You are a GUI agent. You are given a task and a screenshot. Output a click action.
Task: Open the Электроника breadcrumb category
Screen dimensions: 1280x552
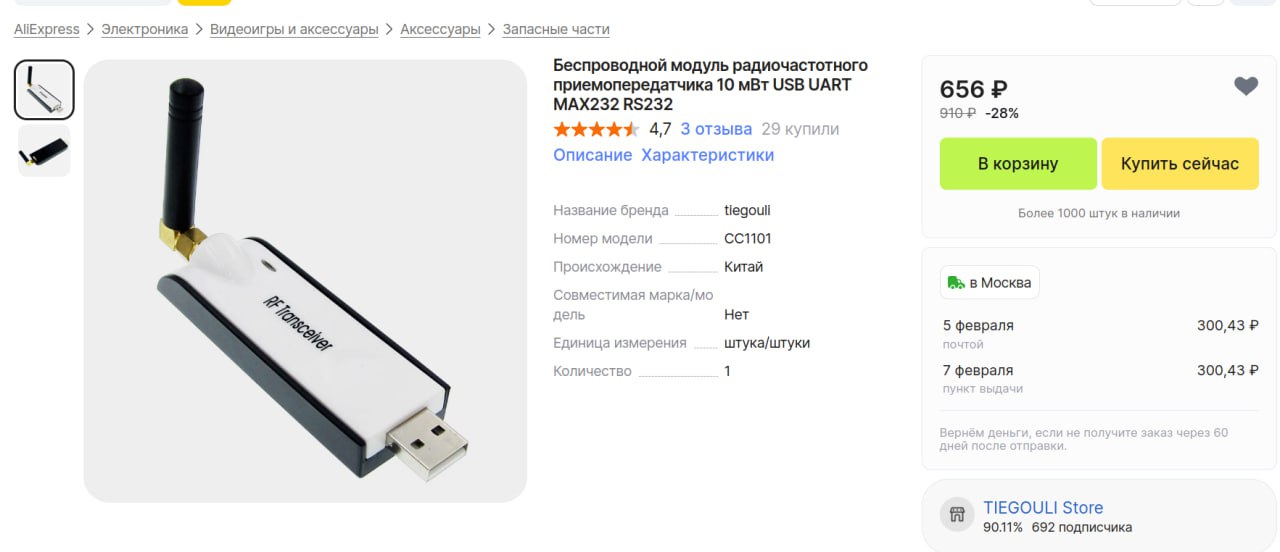[x=145, y=29]
